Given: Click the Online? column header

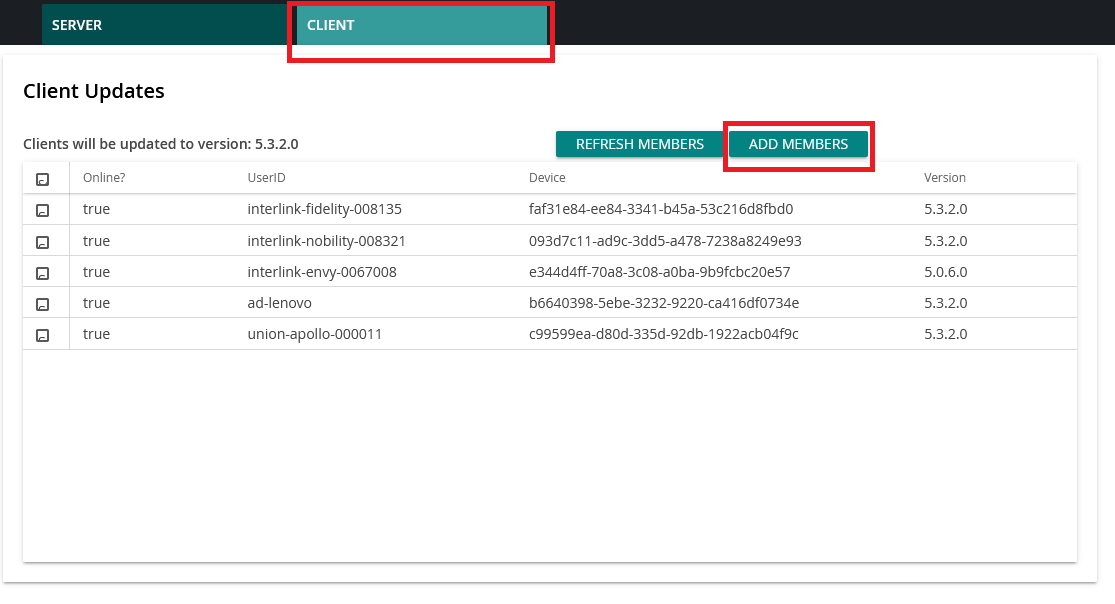Looking at the screenshot, I should click(x=104, y=178).
